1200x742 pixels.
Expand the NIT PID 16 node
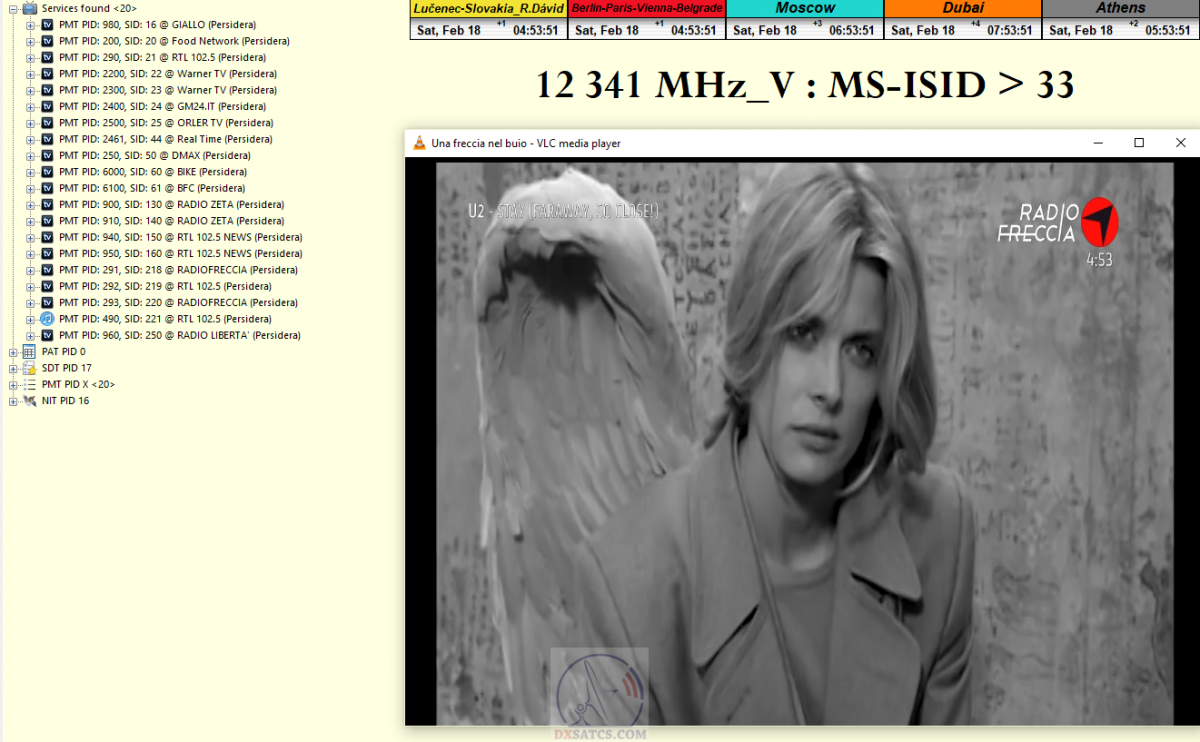13,401
